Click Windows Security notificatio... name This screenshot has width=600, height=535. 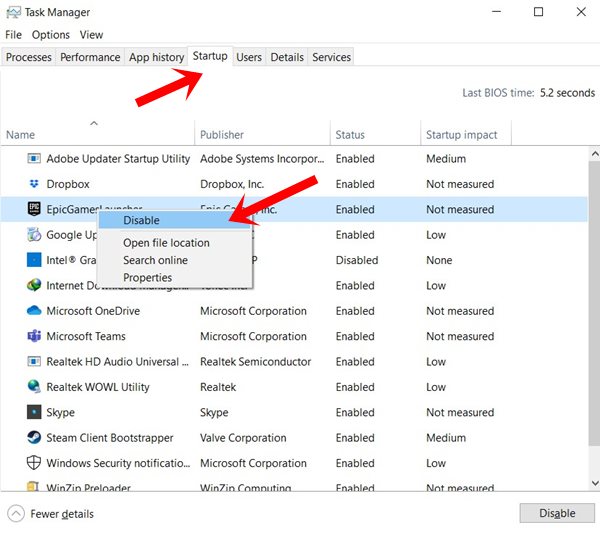(x=118, y=463)
